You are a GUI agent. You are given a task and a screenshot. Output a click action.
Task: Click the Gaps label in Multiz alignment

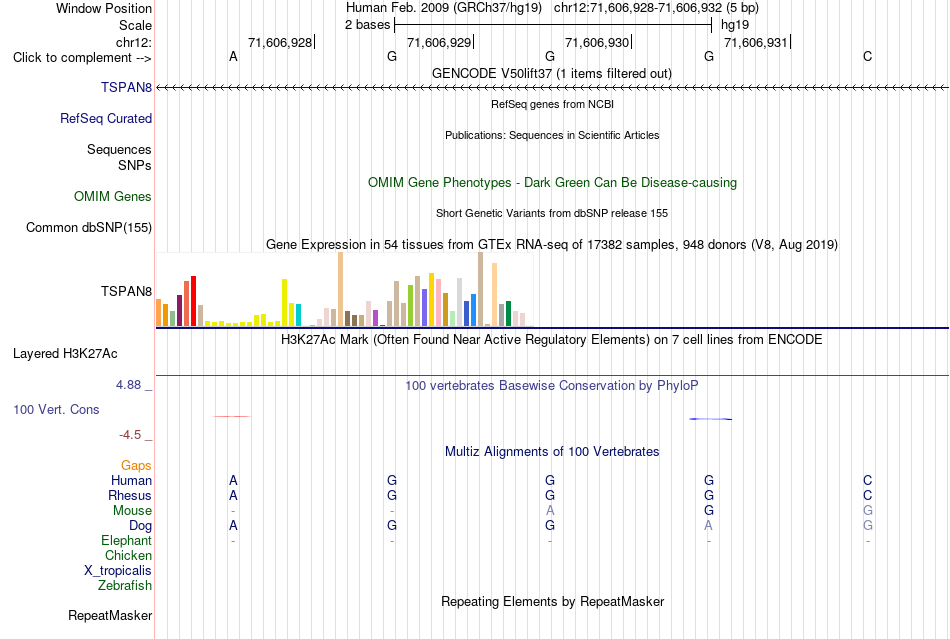click(x=136, y=465)
